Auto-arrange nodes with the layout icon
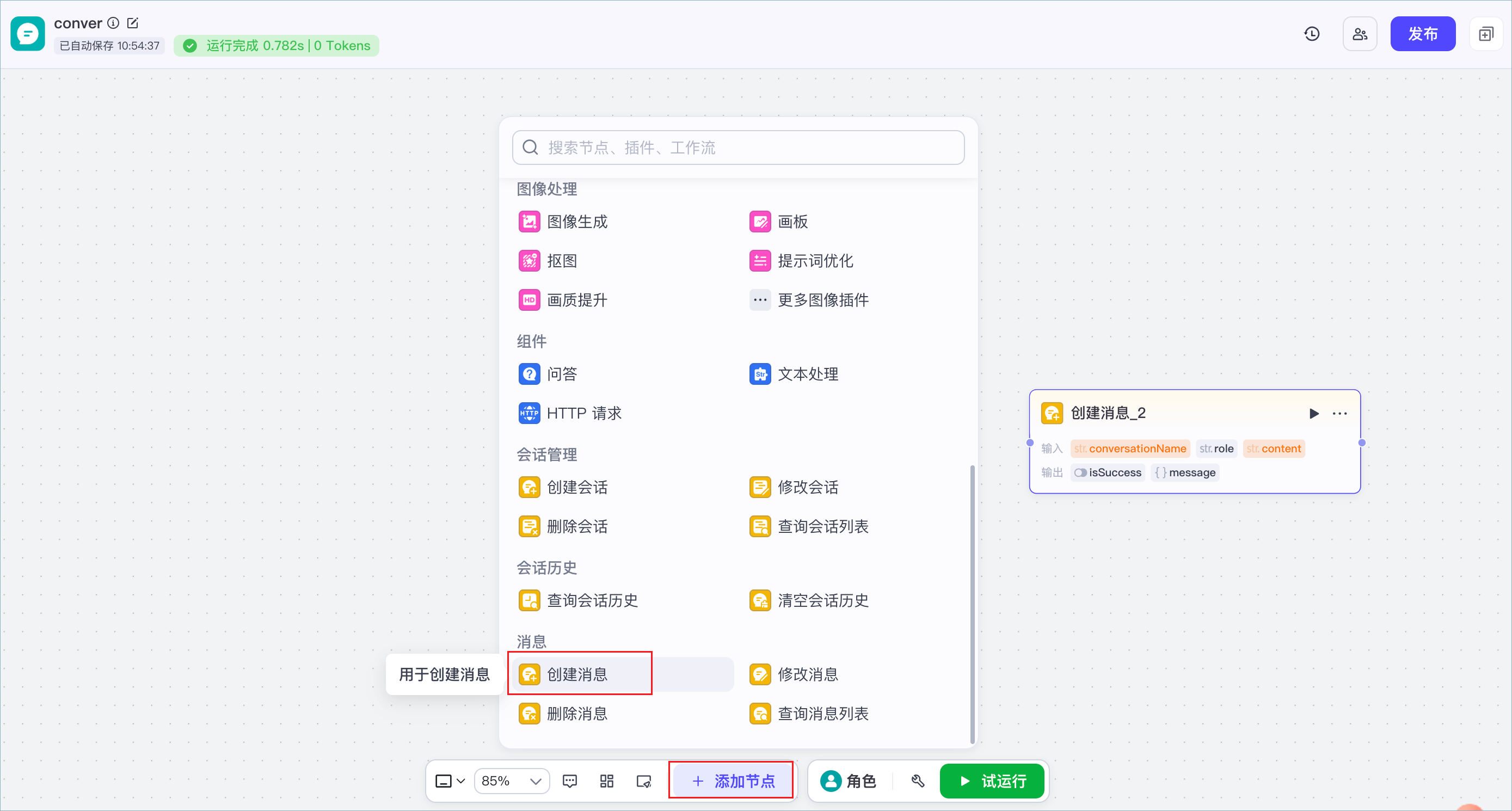Image resolution: width=1512 pixels, height=811 pixels. point(606,781)
